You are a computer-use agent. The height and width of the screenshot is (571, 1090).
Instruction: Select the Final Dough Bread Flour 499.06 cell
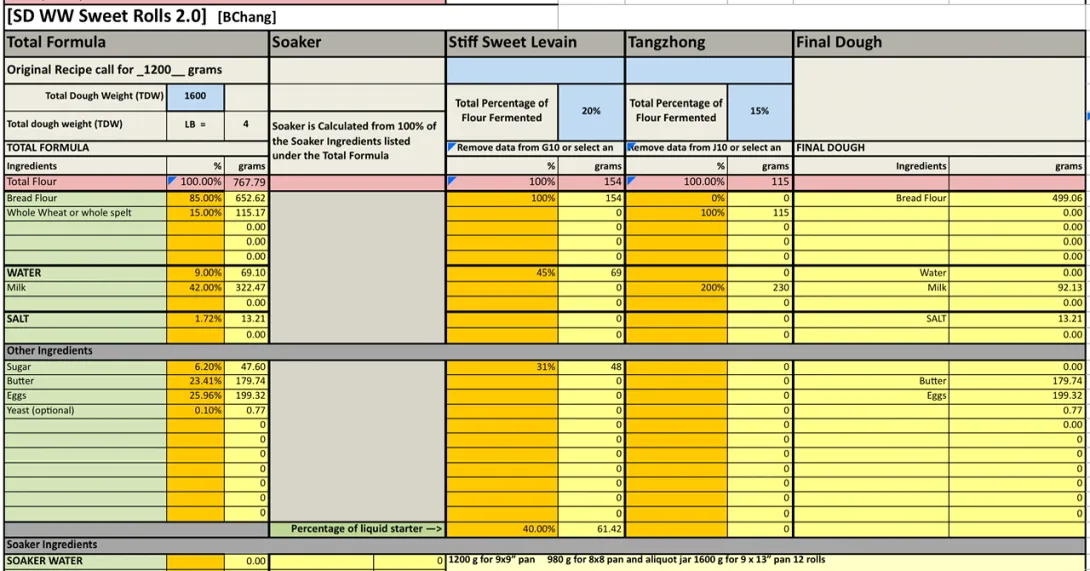(1016, 198)
